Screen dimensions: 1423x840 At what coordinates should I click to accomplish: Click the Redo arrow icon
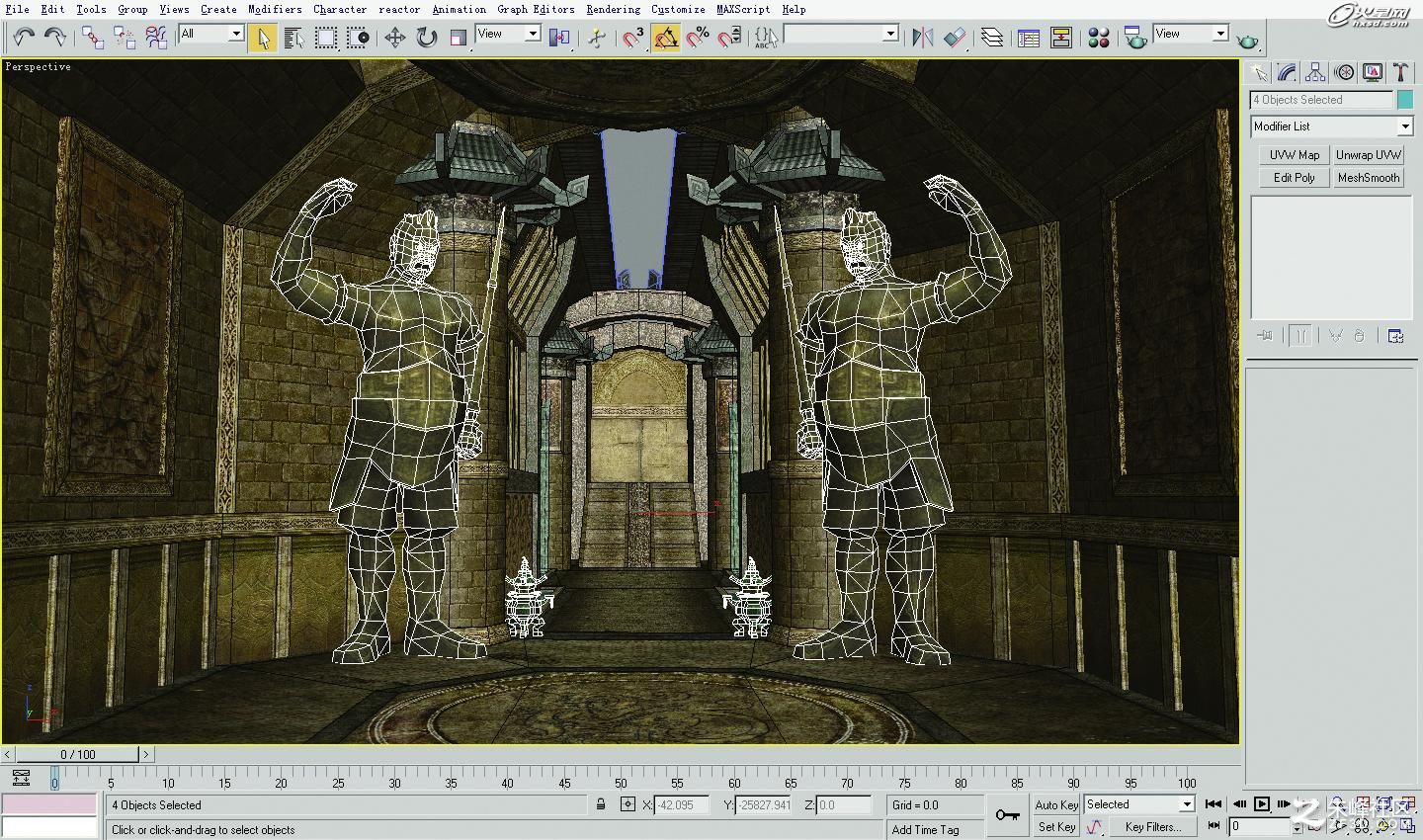click(55, 38)
